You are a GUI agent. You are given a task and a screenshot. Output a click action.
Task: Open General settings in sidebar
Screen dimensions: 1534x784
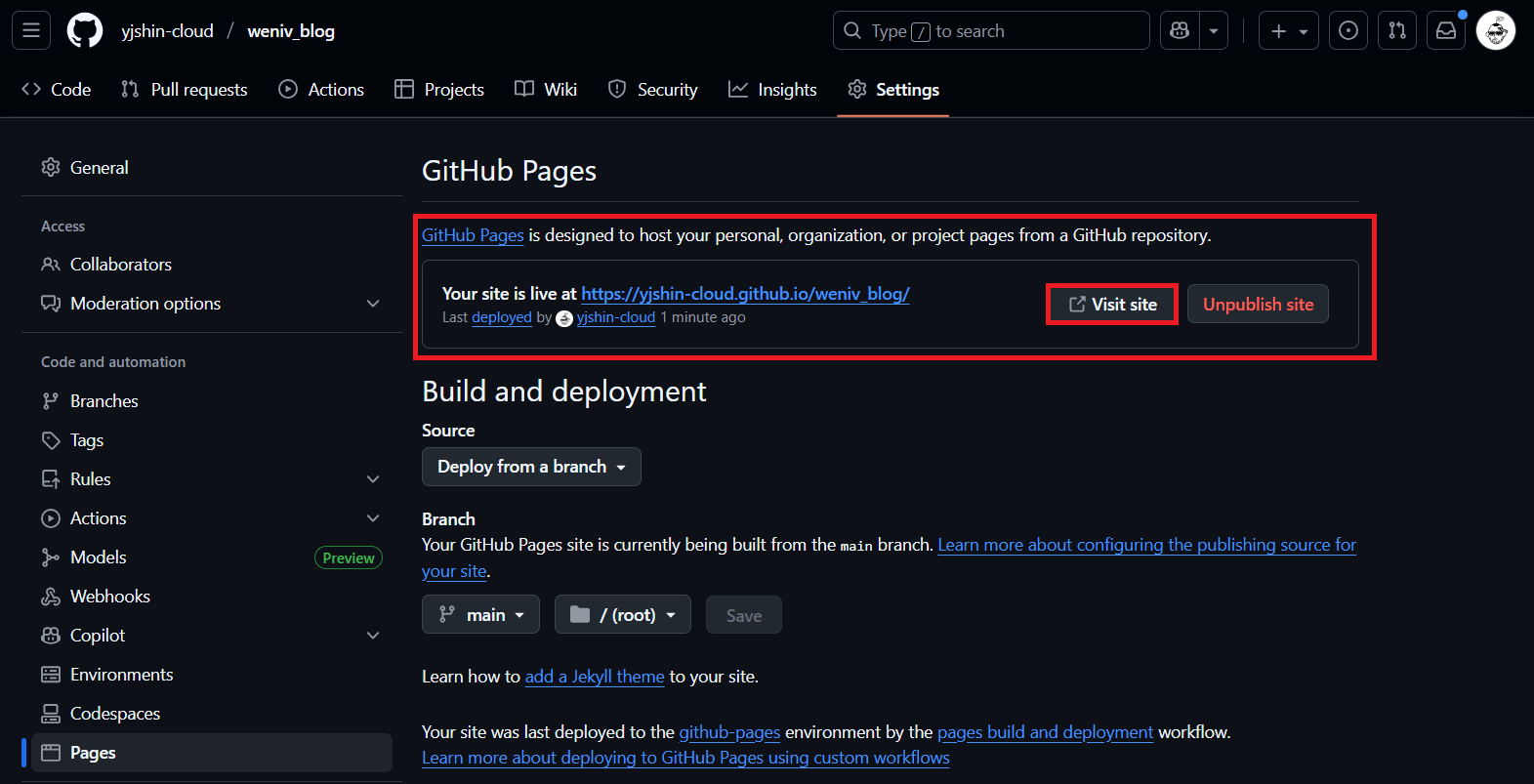point(212,167)
